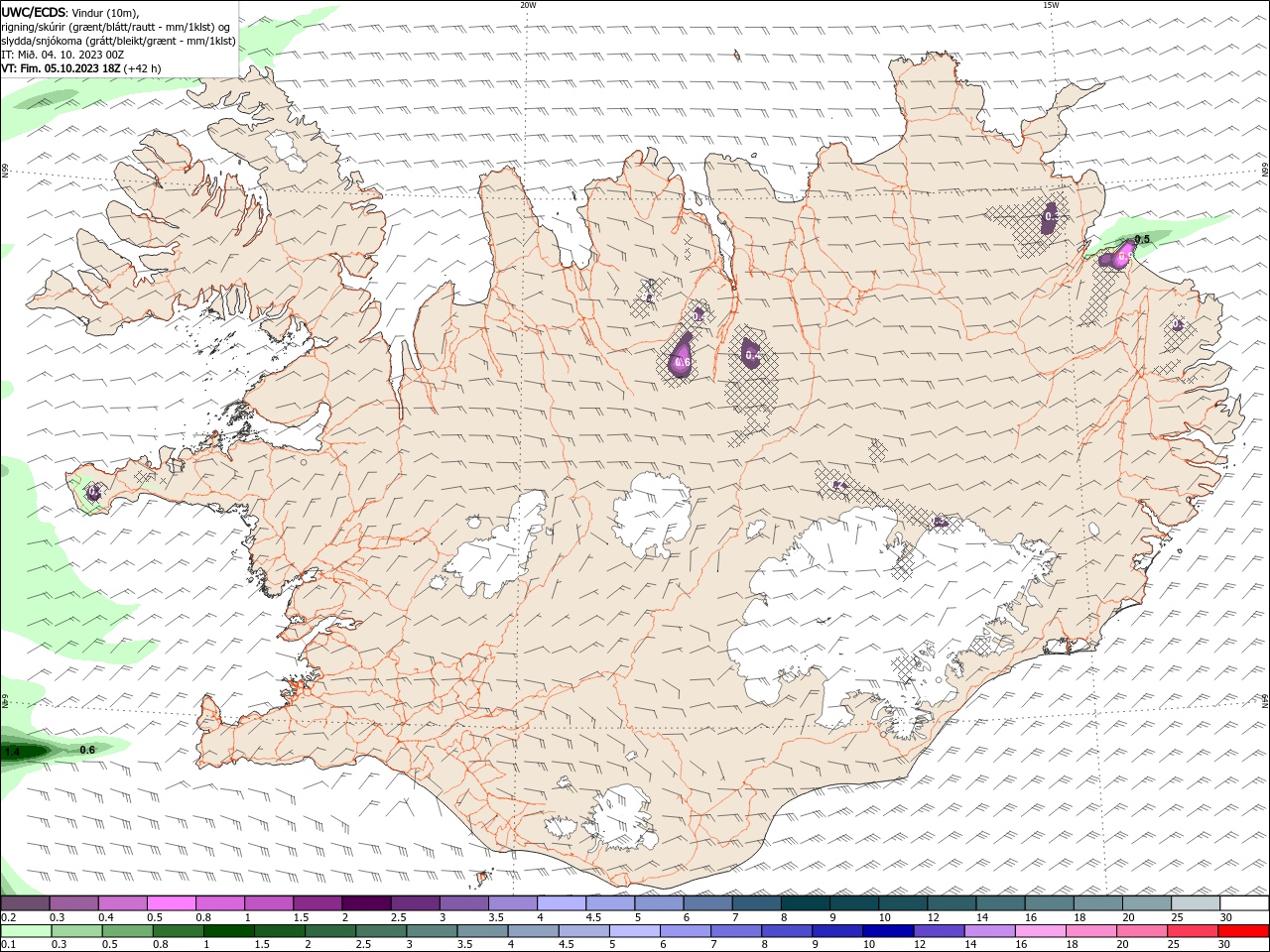Click the bright pink 0.5 snow legend swatch

click(x=171, y=903)
